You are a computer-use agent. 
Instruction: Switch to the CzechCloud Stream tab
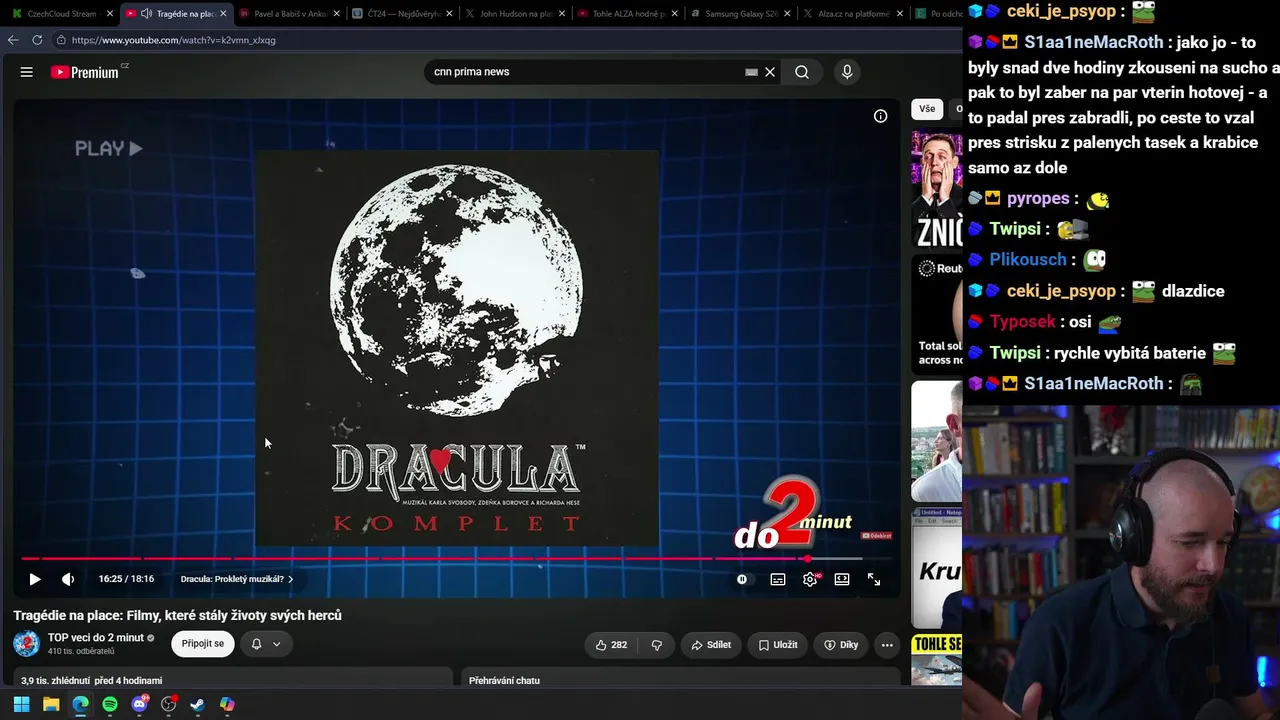61,14
